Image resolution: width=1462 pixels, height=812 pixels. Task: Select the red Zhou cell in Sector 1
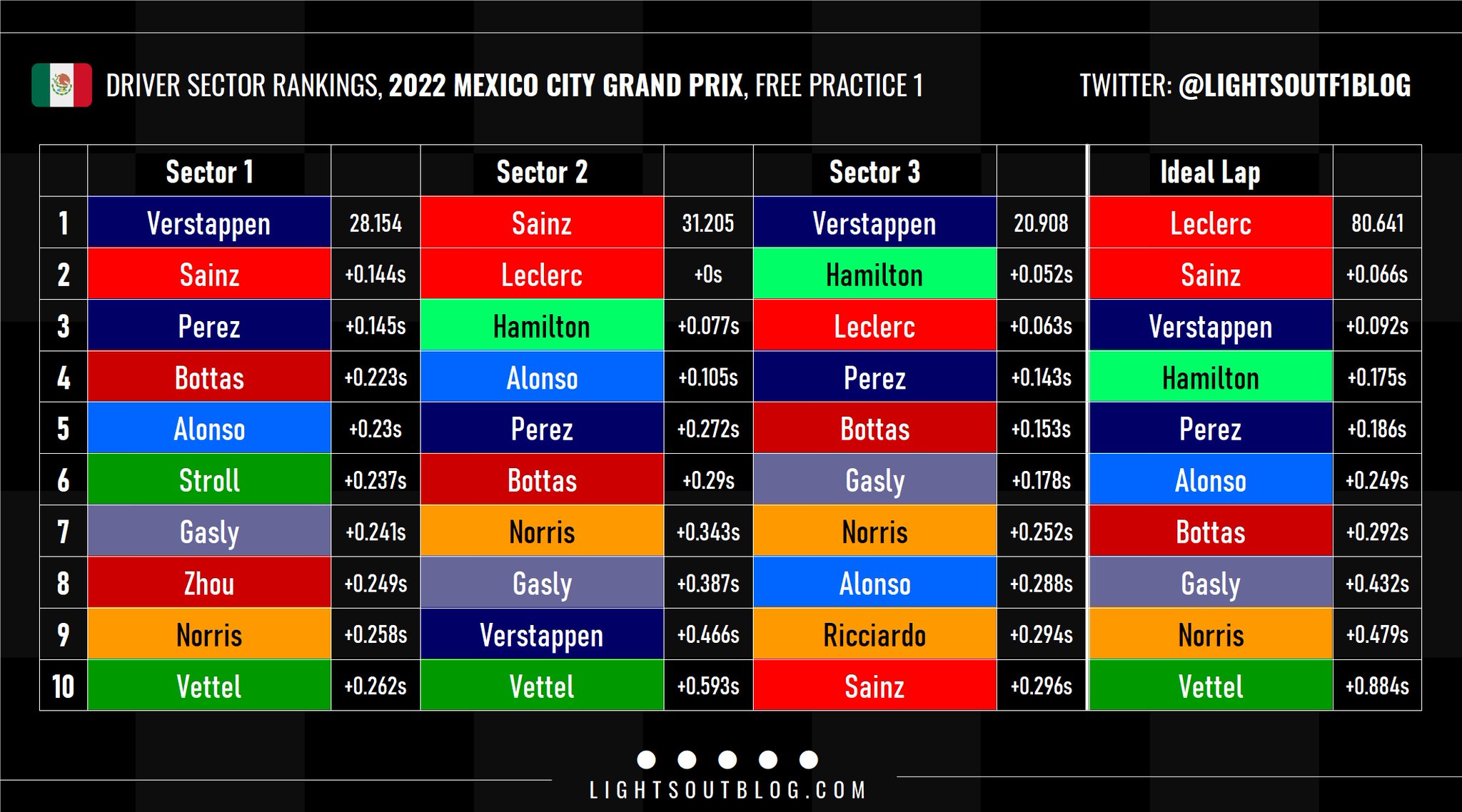pos(209,584)
